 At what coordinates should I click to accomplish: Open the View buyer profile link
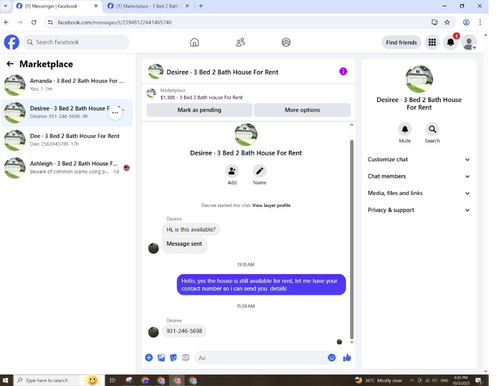pos(271,205)
